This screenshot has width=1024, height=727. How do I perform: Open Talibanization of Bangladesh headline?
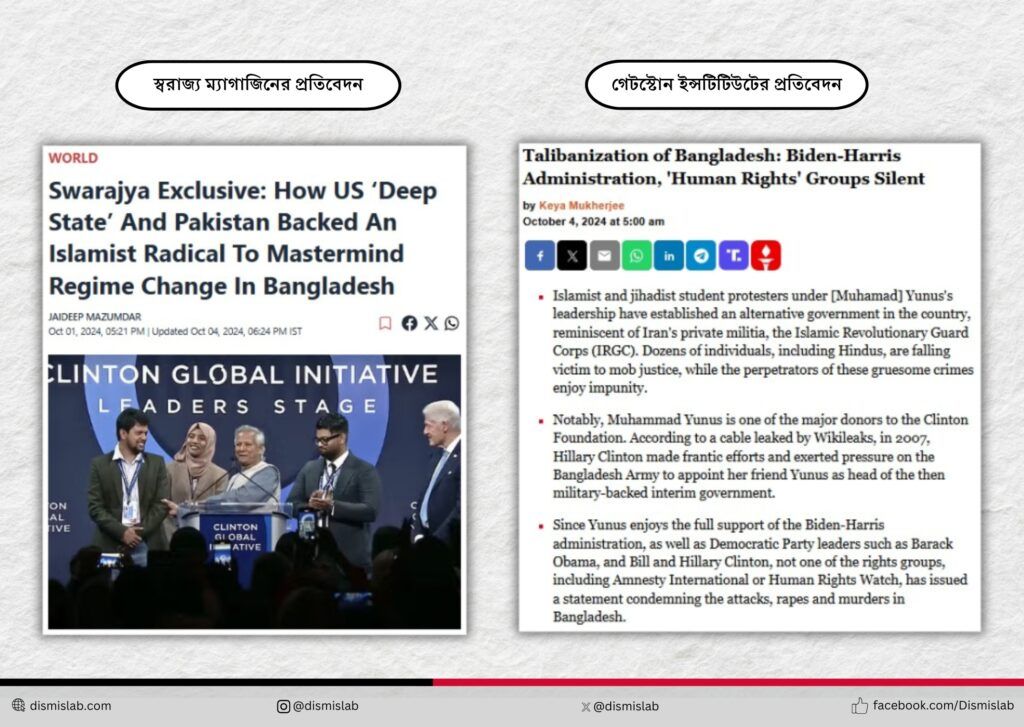click(724, 167)
